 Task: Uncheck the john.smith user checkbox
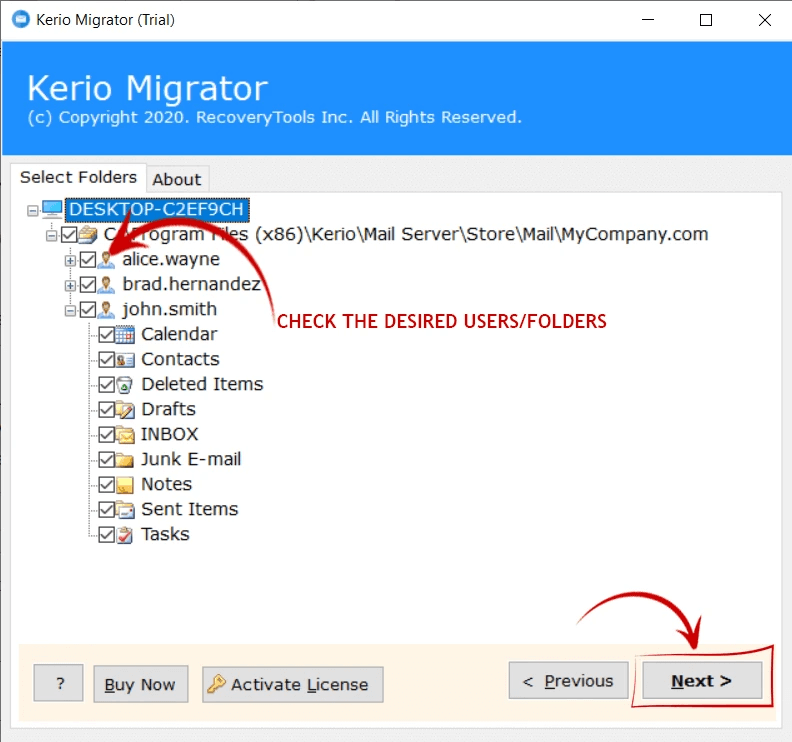tap(88, 310)
